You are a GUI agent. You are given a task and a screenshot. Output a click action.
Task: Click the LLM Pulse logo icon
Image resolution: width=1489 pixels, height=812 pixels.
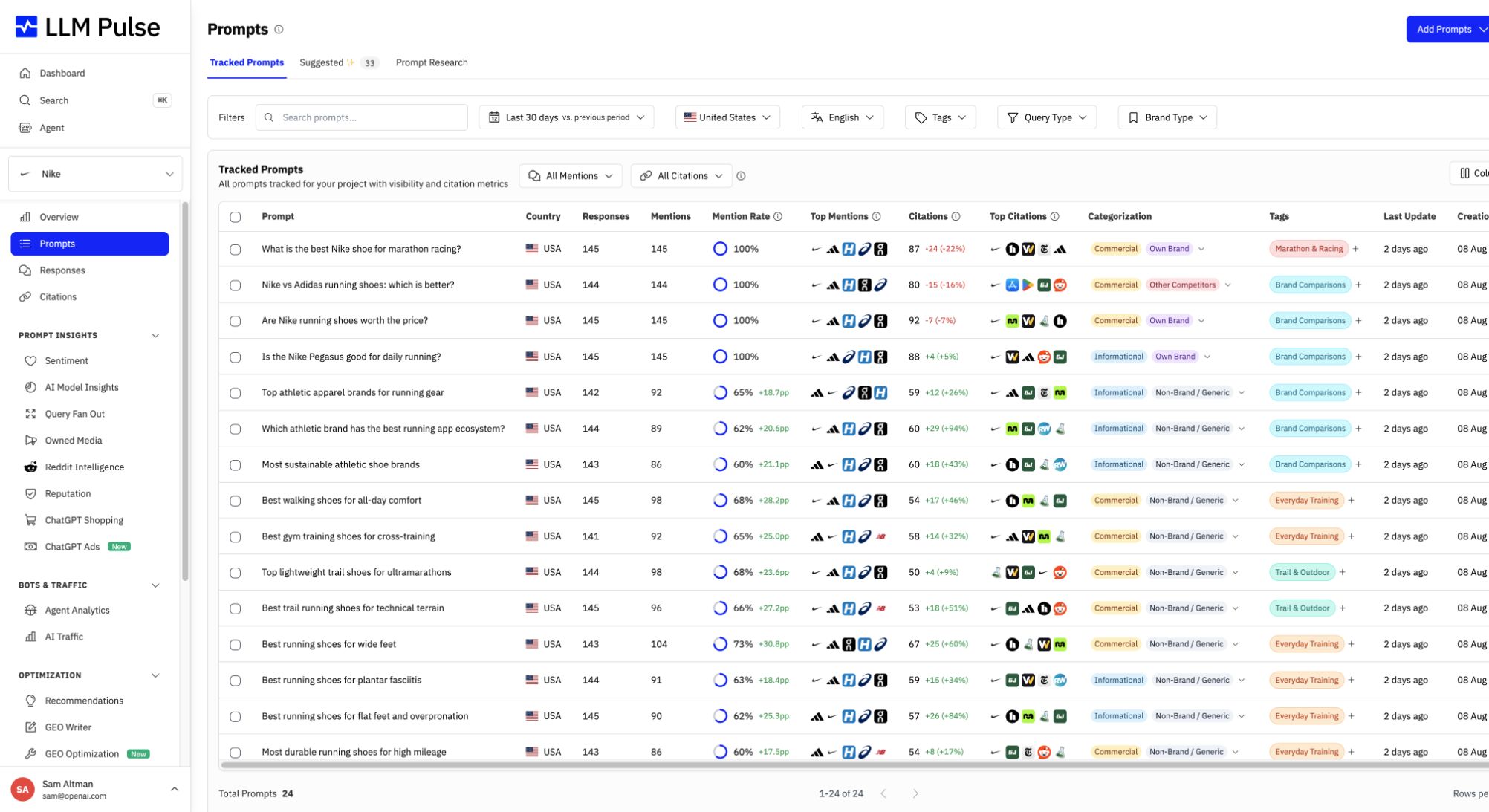point(27,27)
